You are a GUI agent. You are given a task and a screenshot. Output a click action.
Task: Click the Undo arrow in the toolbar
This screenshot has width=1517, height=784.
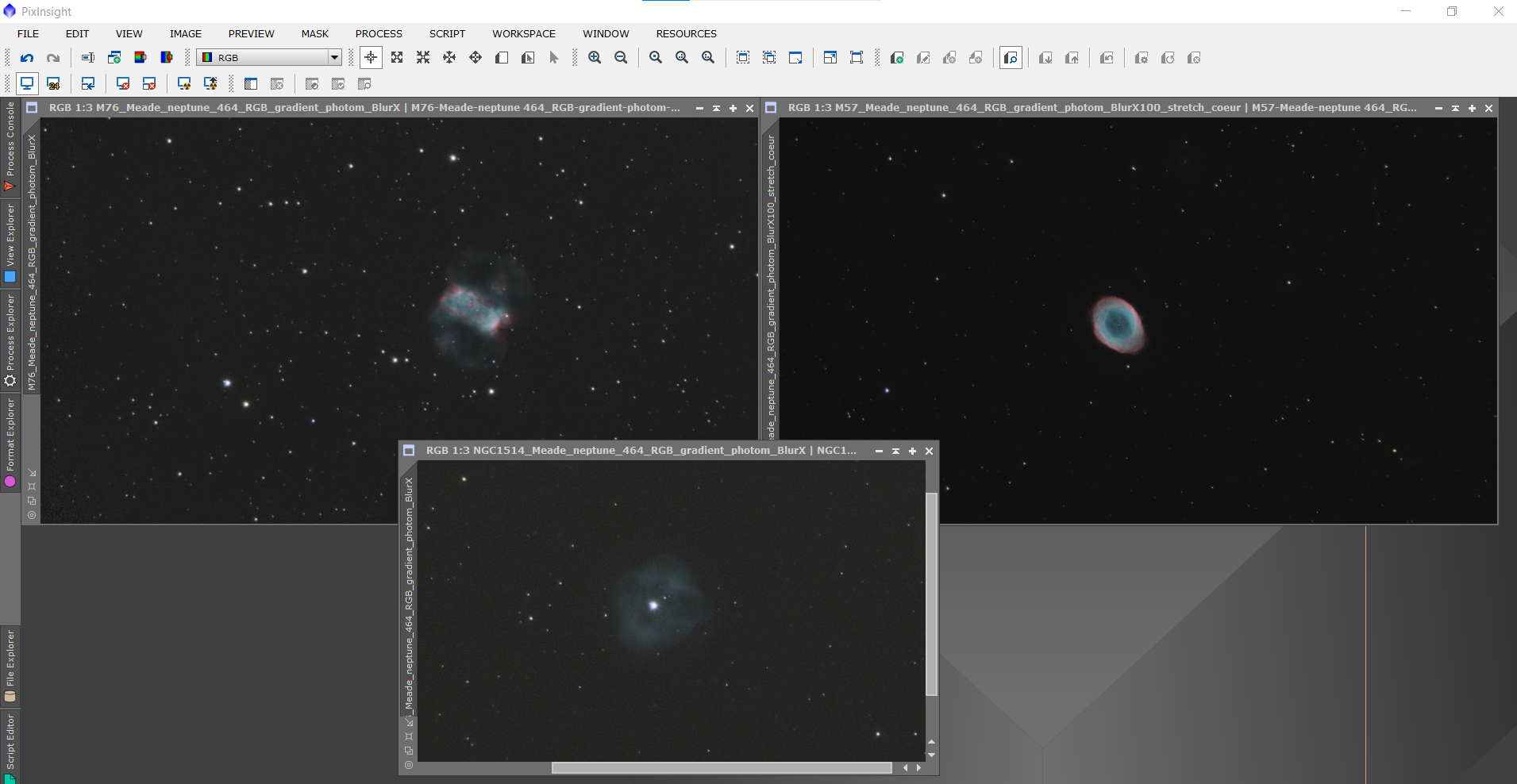click(x=27, y=58)
